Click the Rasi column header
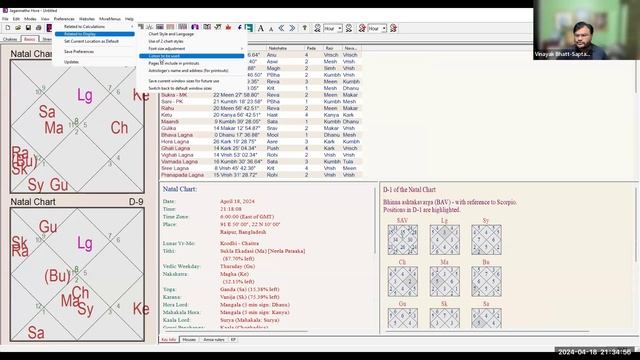 click(x=332, y=48)
